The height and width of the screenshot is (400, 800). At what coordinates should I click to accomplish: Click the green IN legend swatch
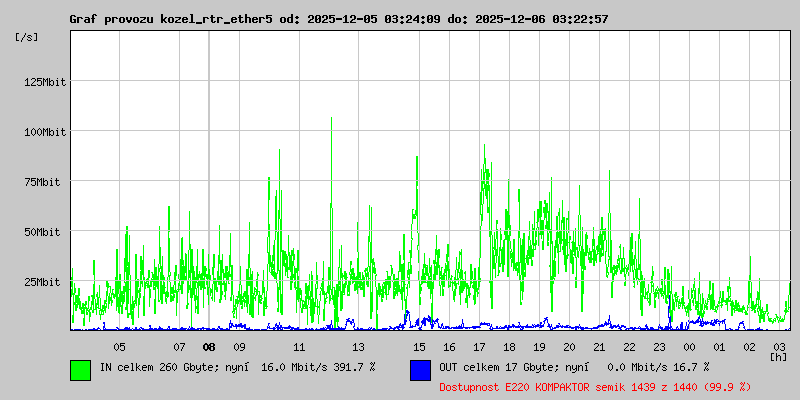click(x=80, y=370)
